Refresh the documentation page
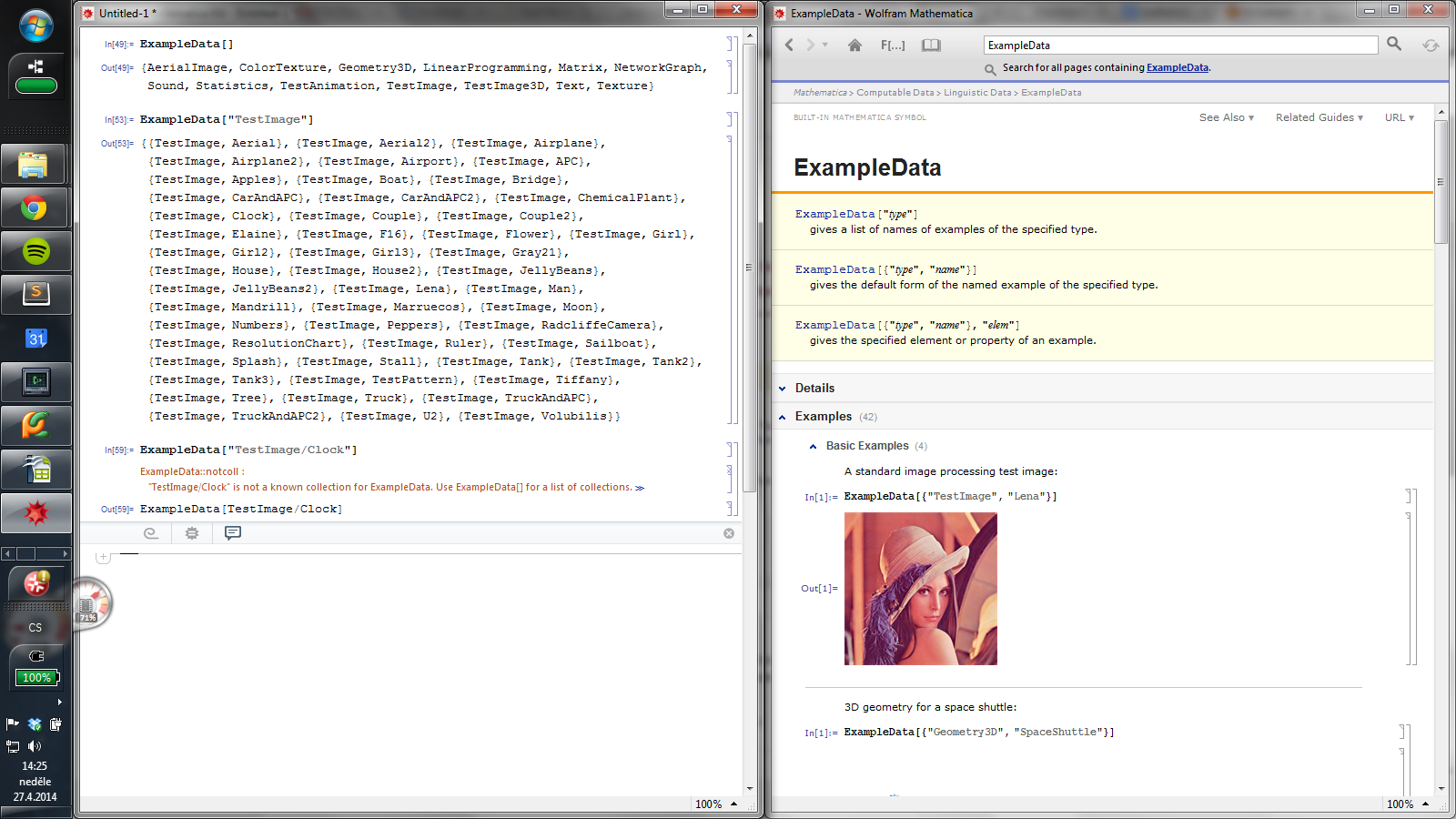The width and height of the screenshot is (1456, 819). [1431, 45]
